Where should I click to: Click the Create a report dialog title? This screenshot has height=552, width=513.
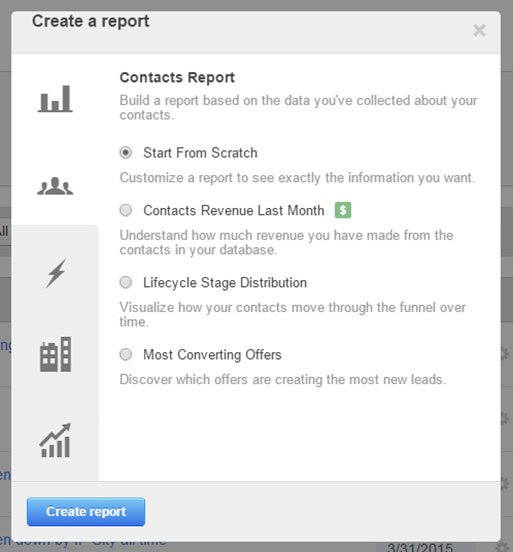[x=91, y=21]
